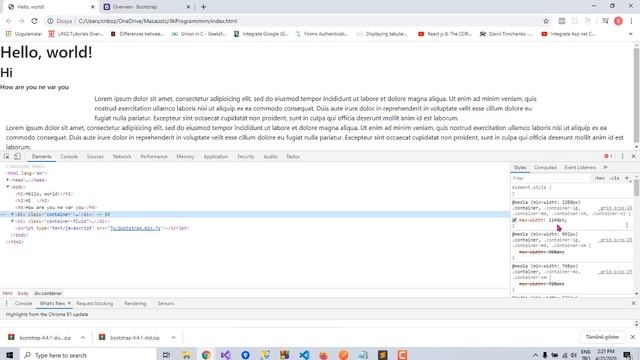Click the red error count indicator in DevTools
This screenshot has height=360, width=640.
point(608,156)
